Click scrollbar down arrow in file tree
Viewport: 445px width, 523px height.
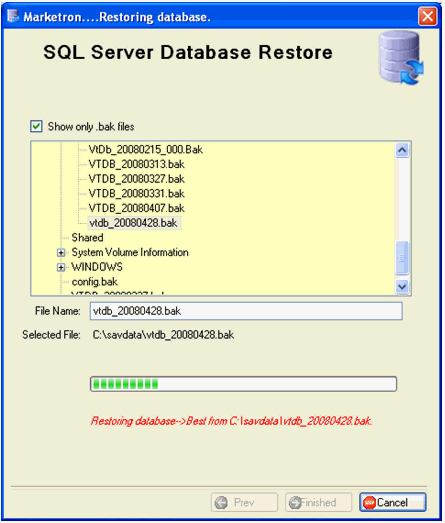pos(402,286)
